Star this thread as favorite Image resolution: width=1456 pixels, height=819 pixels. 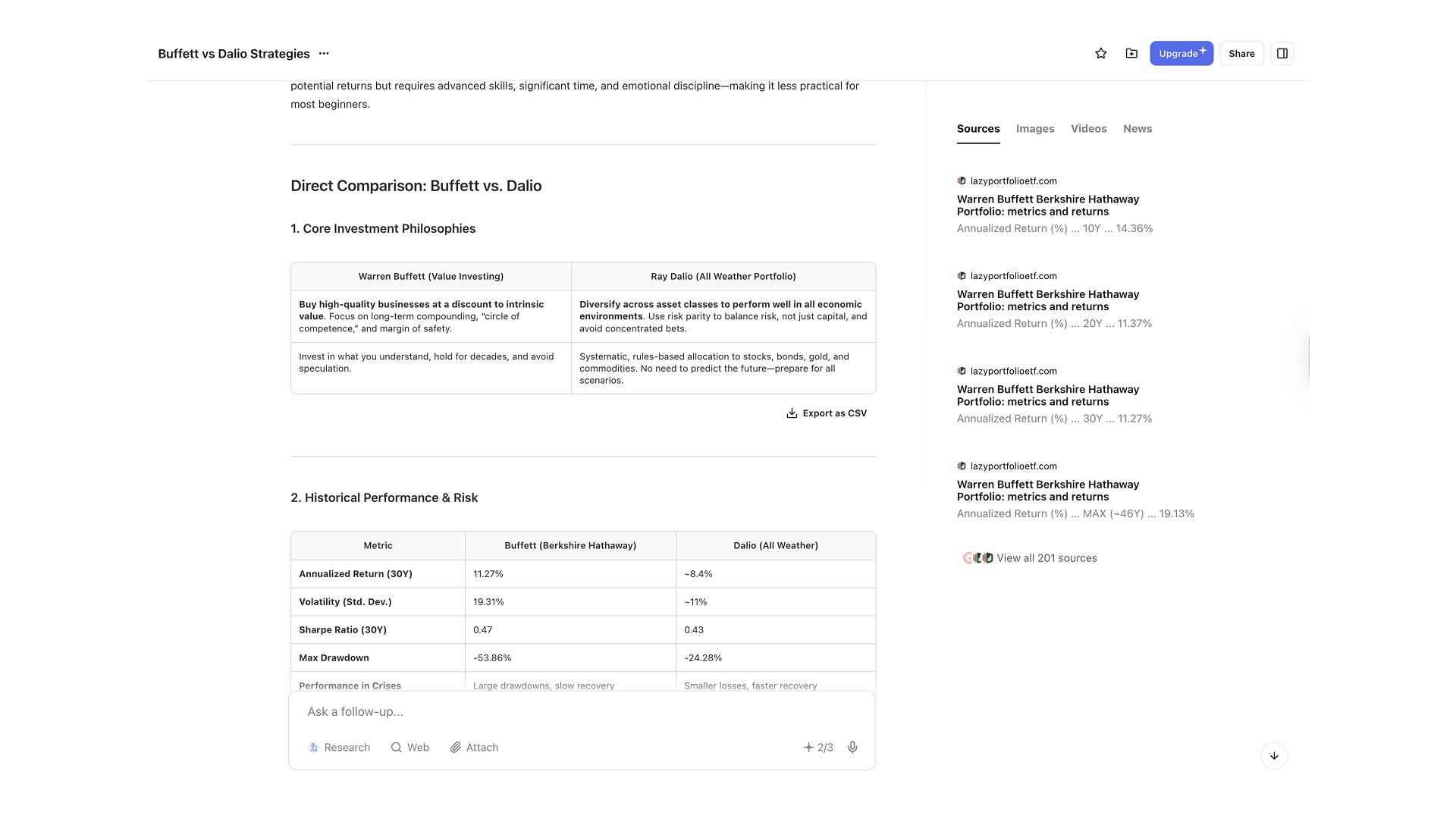pyautogui.click(x=1101, y=54)
